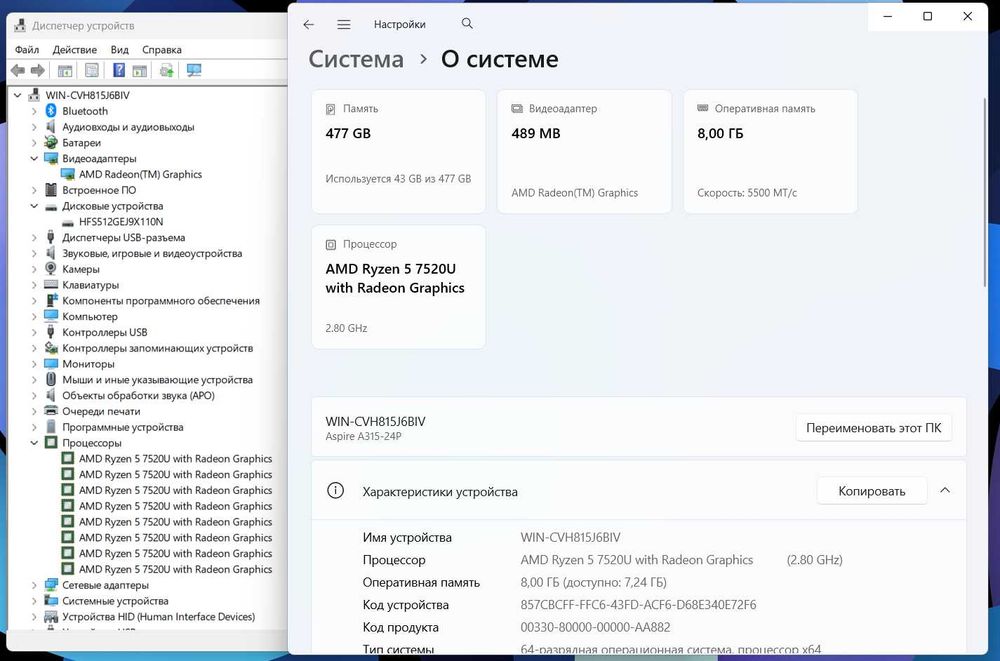The image size is (1000, 661).
Task: Select Объекты обработки звука (APO) item
Action: click(138, 395)
